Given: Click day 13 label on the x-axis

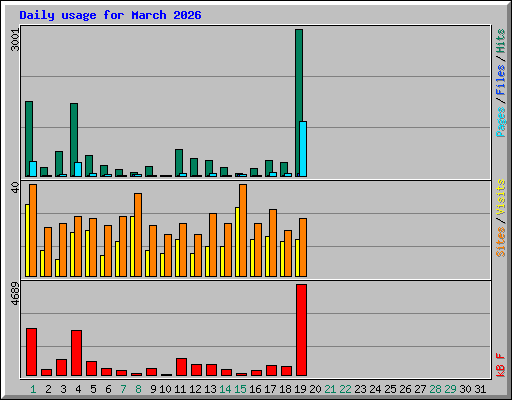Looking at the screenshot, I should [210, 389].
